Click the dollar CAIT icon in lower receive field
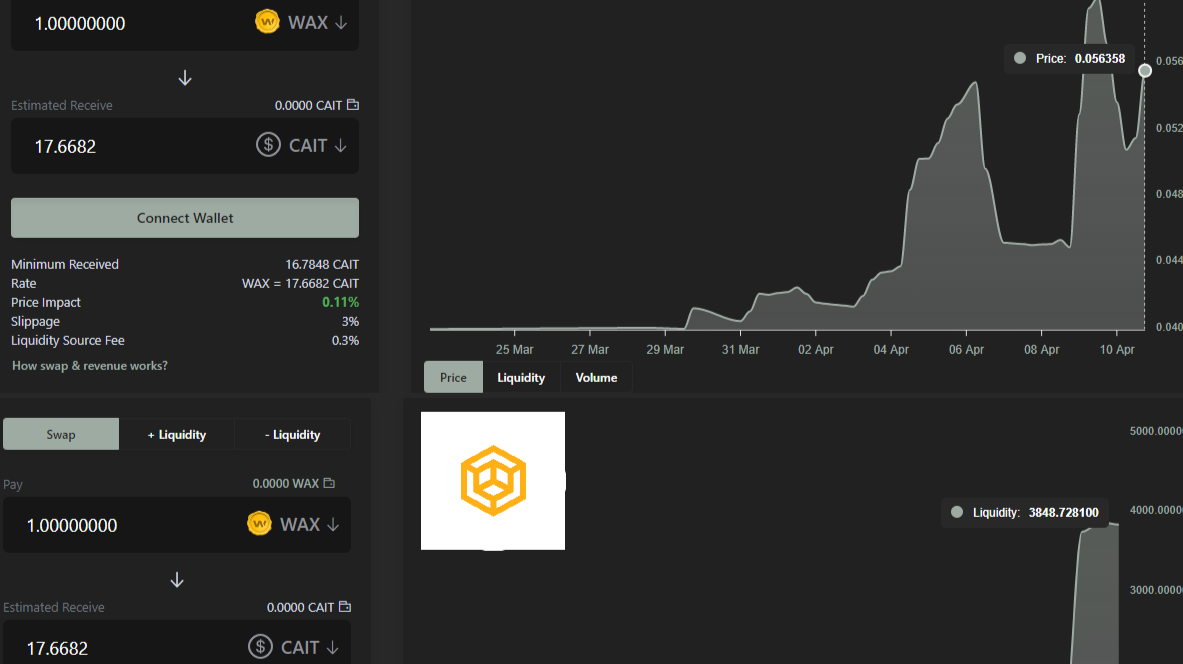 tap(260, 647)
